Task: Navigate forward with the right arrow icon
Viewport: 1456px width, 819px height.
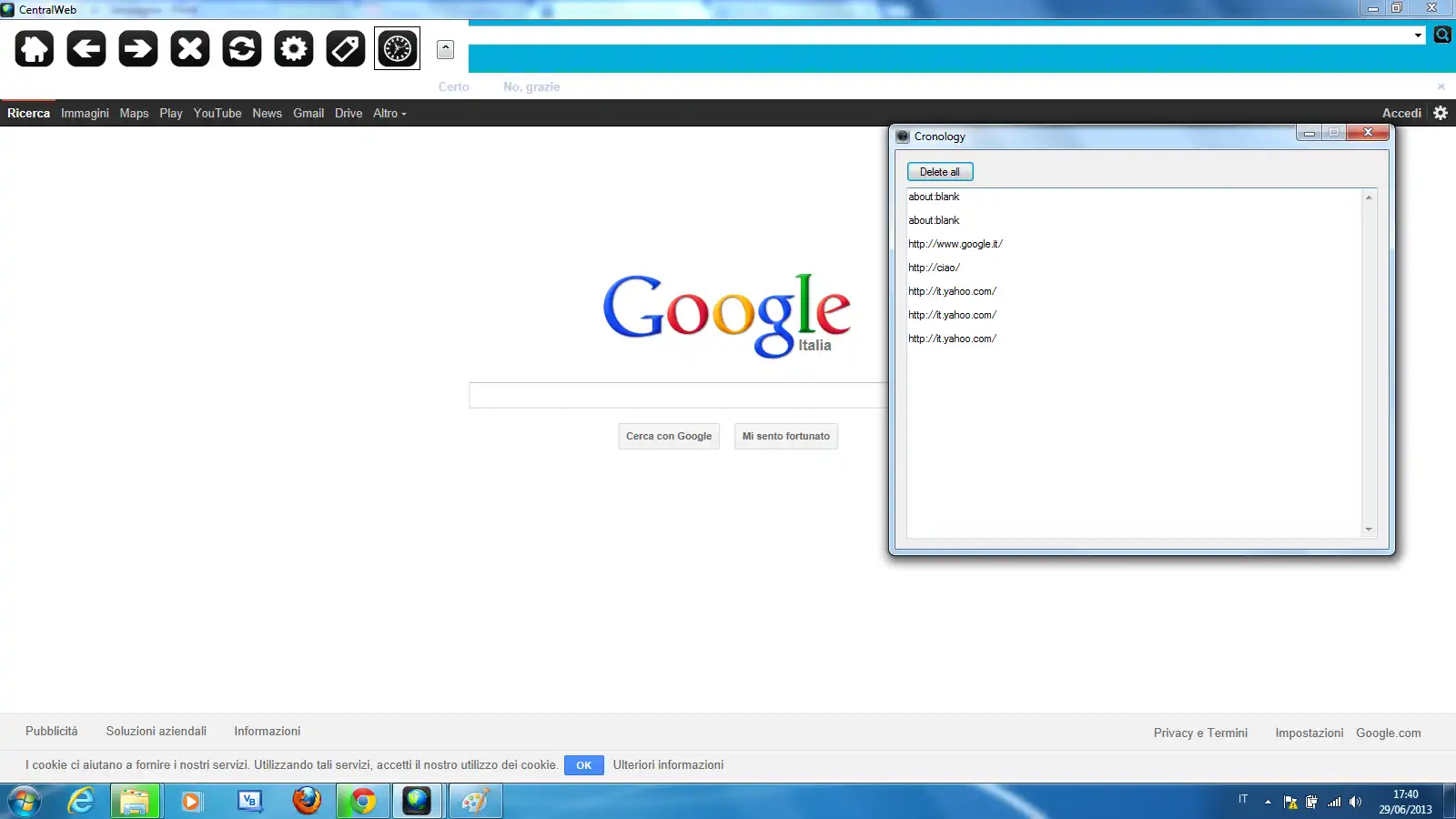Action: pyautogui.click(x=138, y=48)
